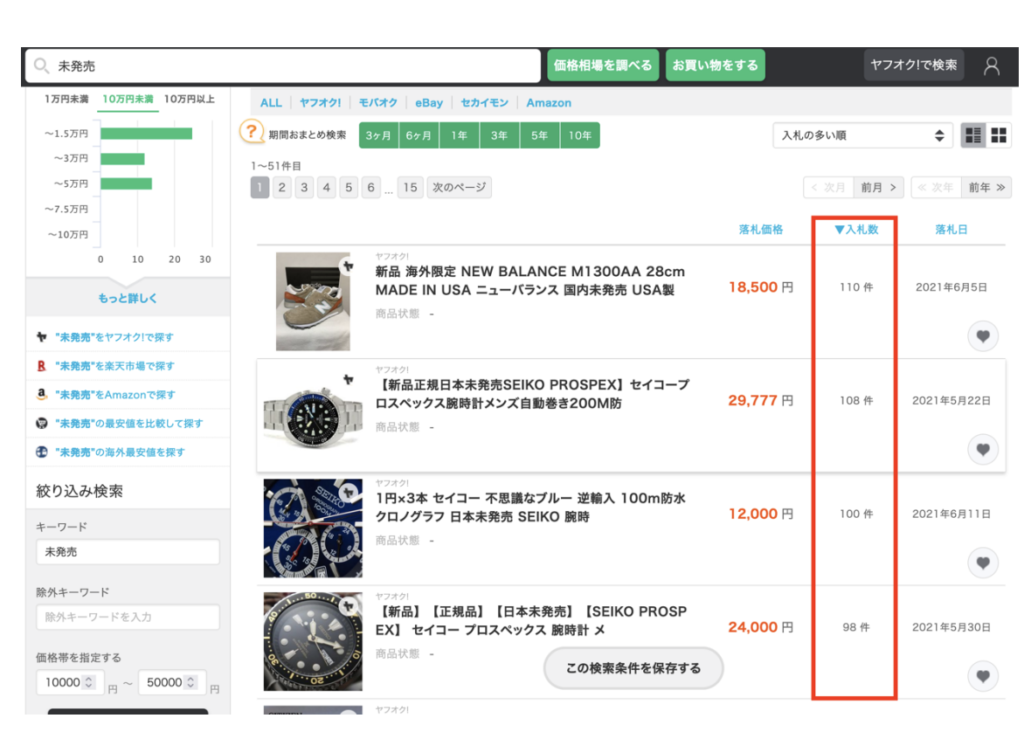Click the 価格相場を調べる button
Image resolution: width=1024 pixels, height=732 pixels.
coord(603,66)
